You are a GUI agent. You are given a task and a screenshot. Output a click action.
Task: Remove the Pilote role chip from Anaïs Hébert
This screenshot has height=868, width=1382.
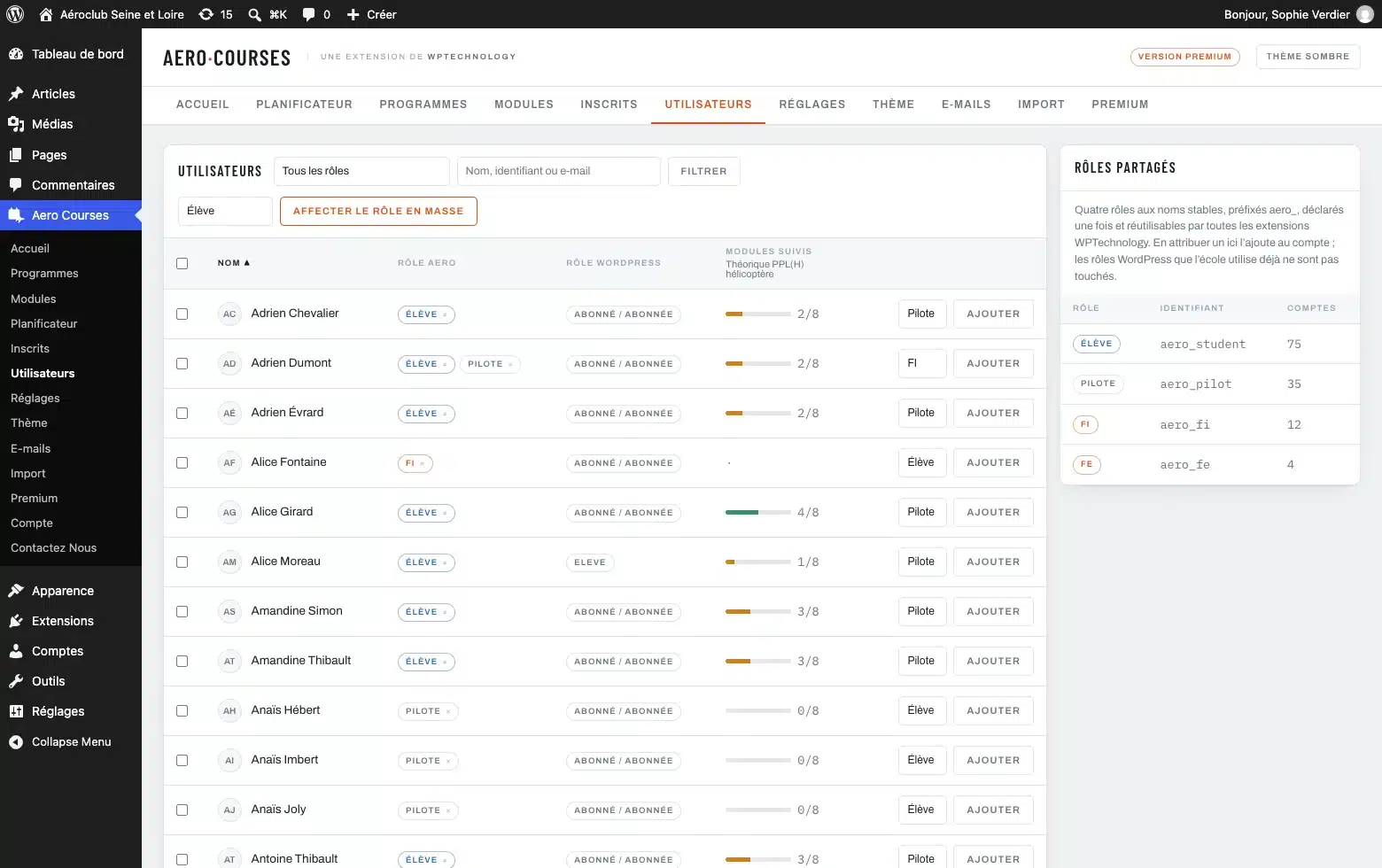pos(448,711)
